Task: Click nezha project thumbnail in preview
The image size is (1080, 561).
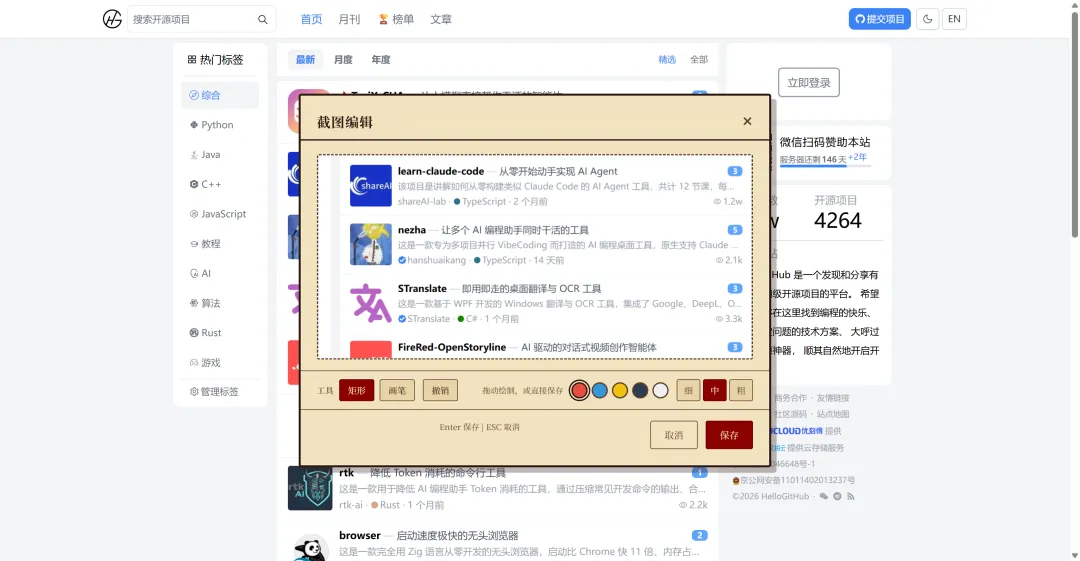Action: pyautogui.click(x=371, y=244)
